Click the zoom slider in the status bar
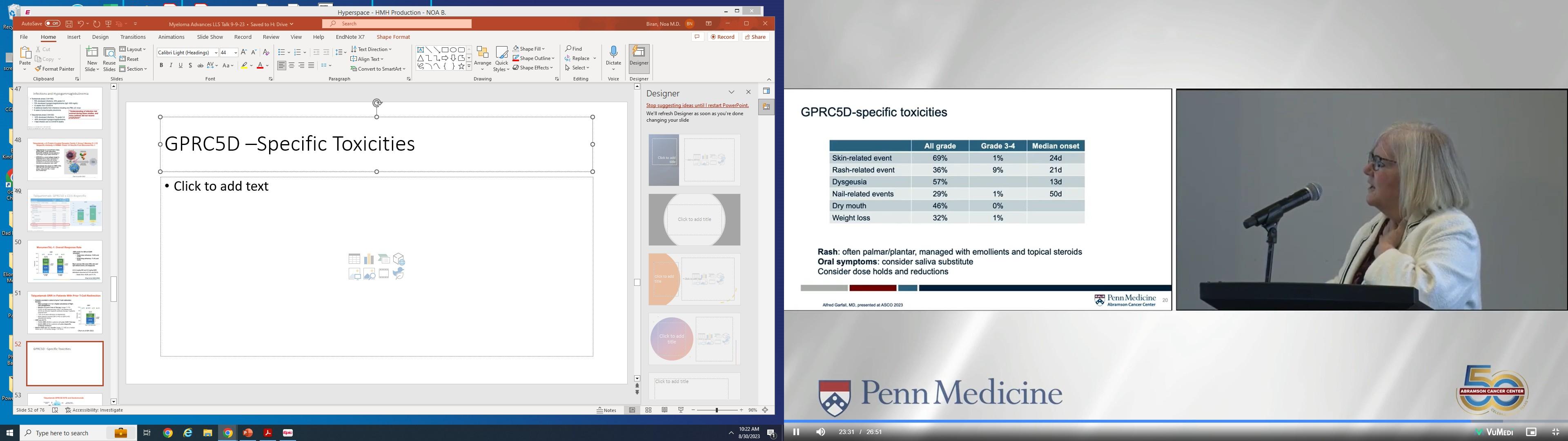 coord(717,410)
